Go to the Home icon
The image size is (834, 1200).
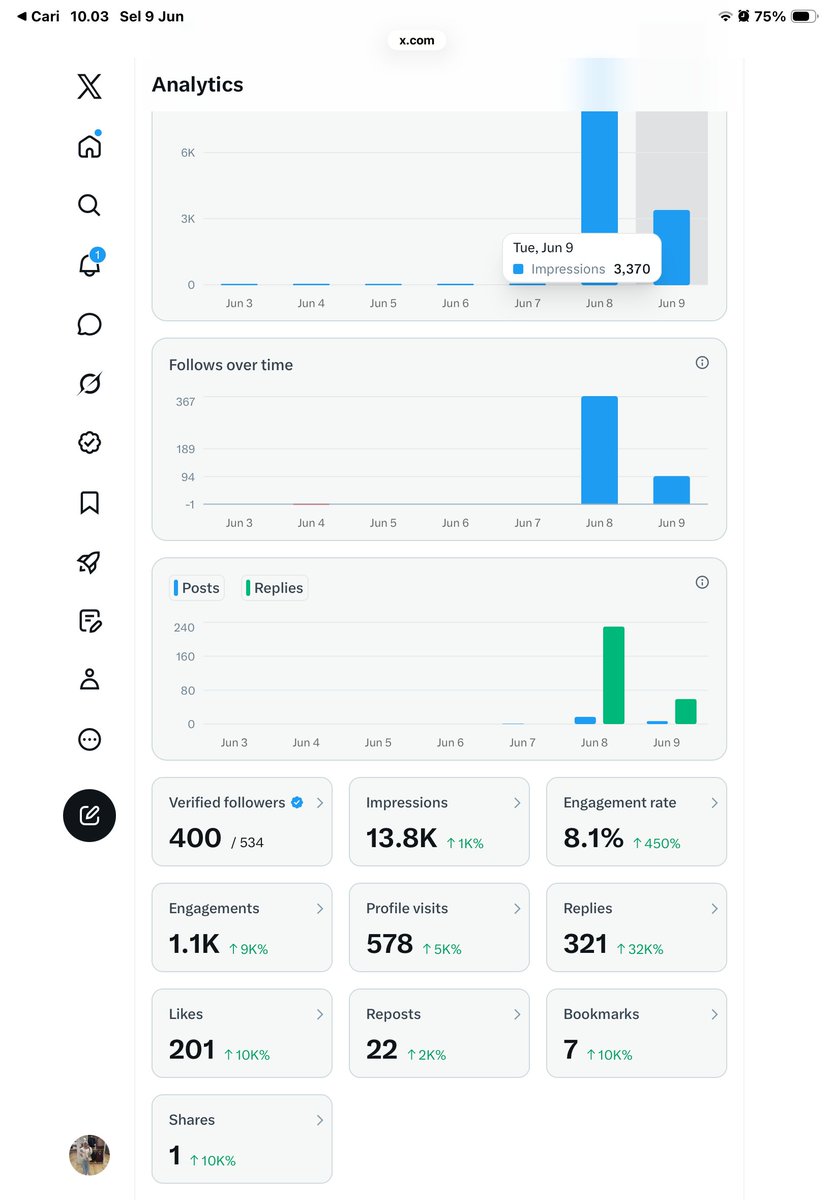coord(89,145)
